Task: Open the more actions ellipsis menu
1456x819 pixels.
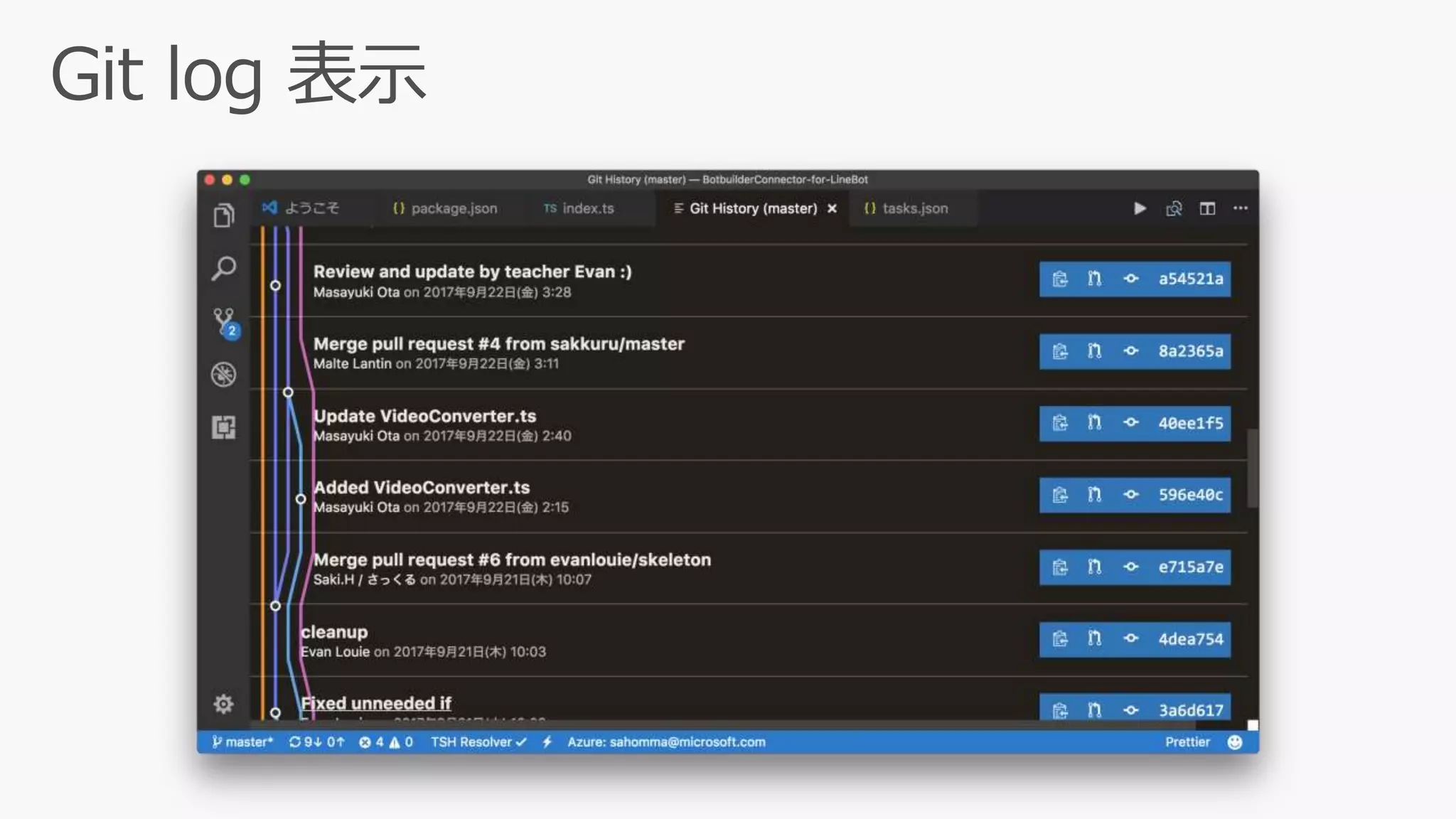Action: coord(1241,208)
